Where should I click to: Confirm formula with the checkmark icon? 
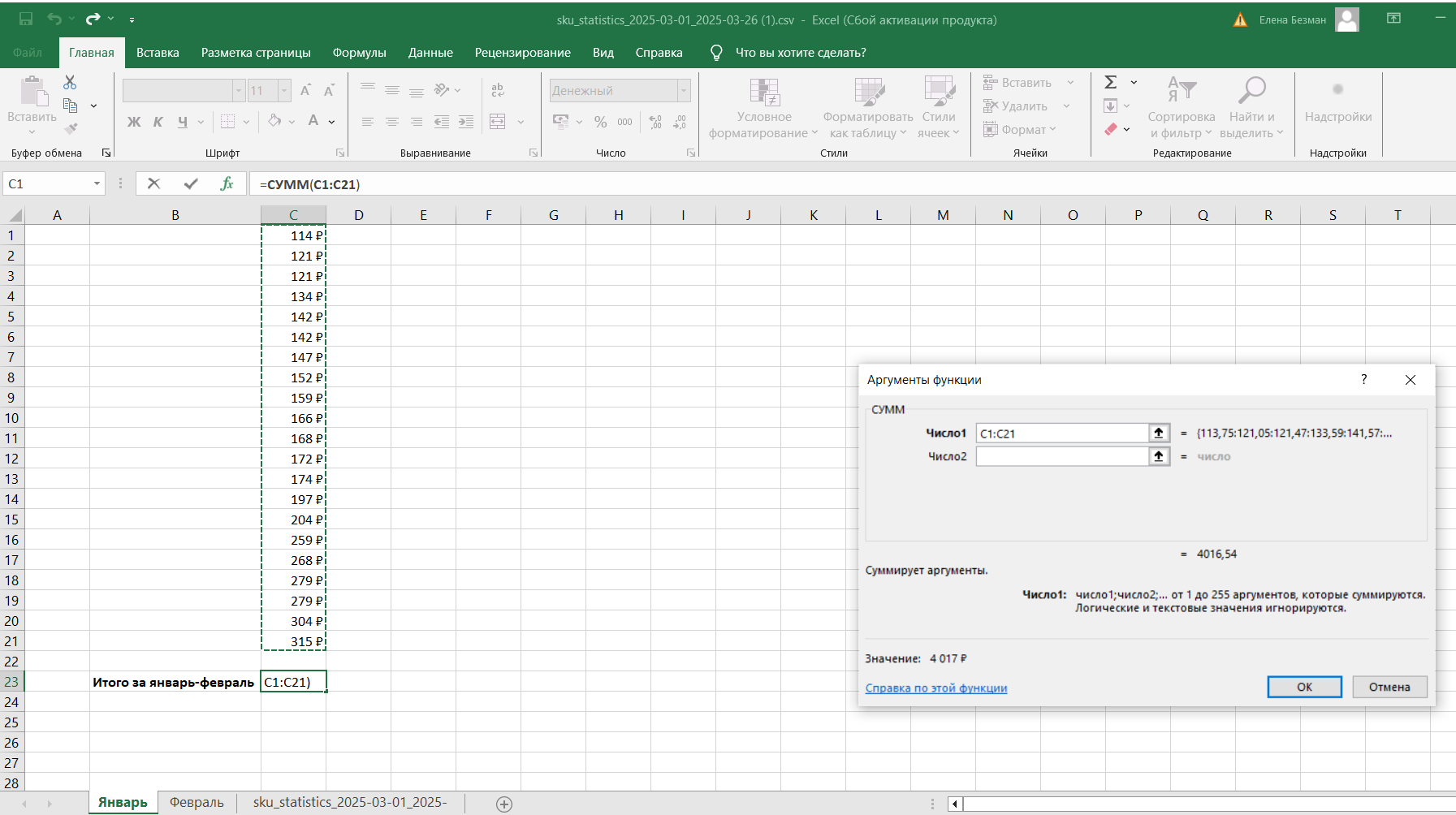[x=191, y=183]
